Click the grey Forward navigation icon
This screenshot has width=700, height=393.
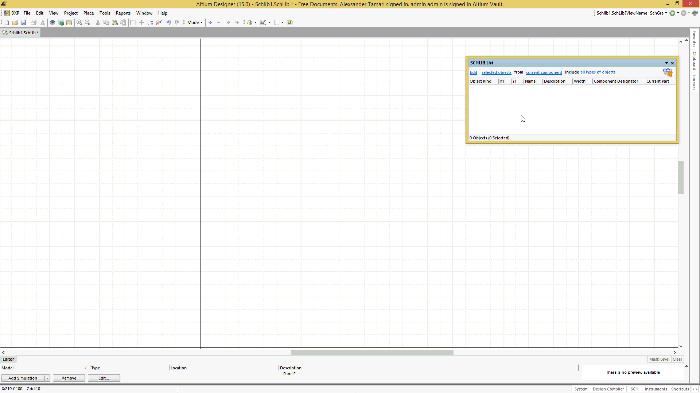[x=683, y=13]
